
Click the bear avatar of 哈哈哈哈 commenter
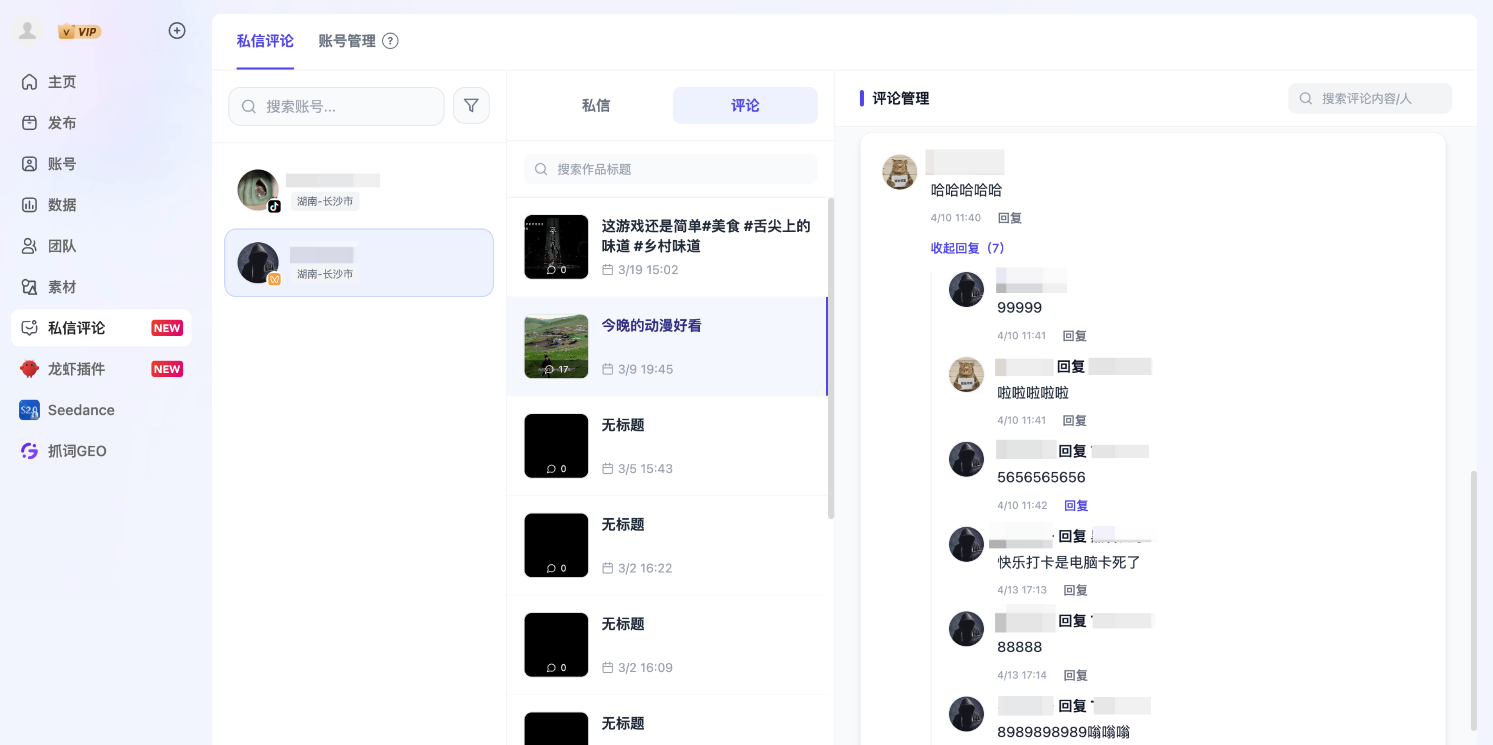pos(900,172)
